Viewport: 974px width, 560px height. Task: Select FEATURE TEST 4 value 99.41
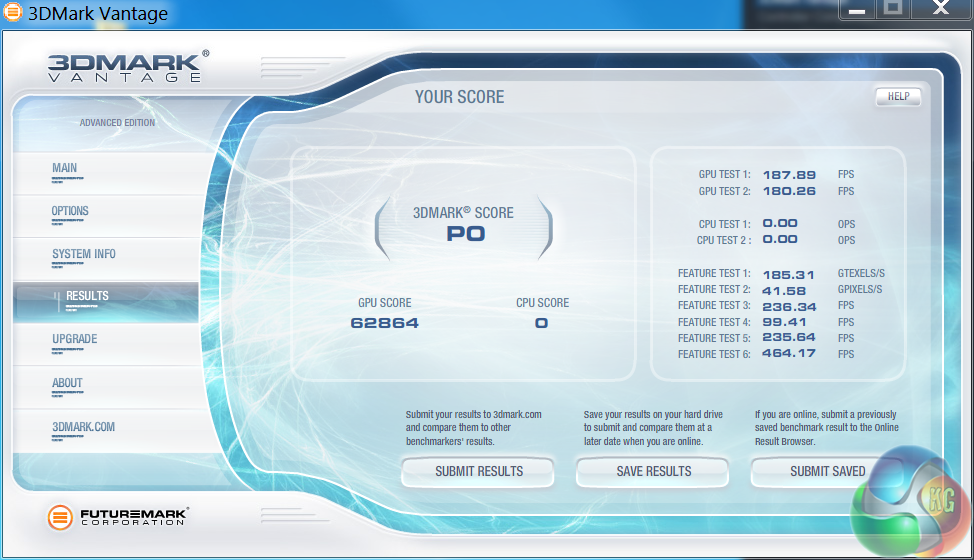coord(784,322)
